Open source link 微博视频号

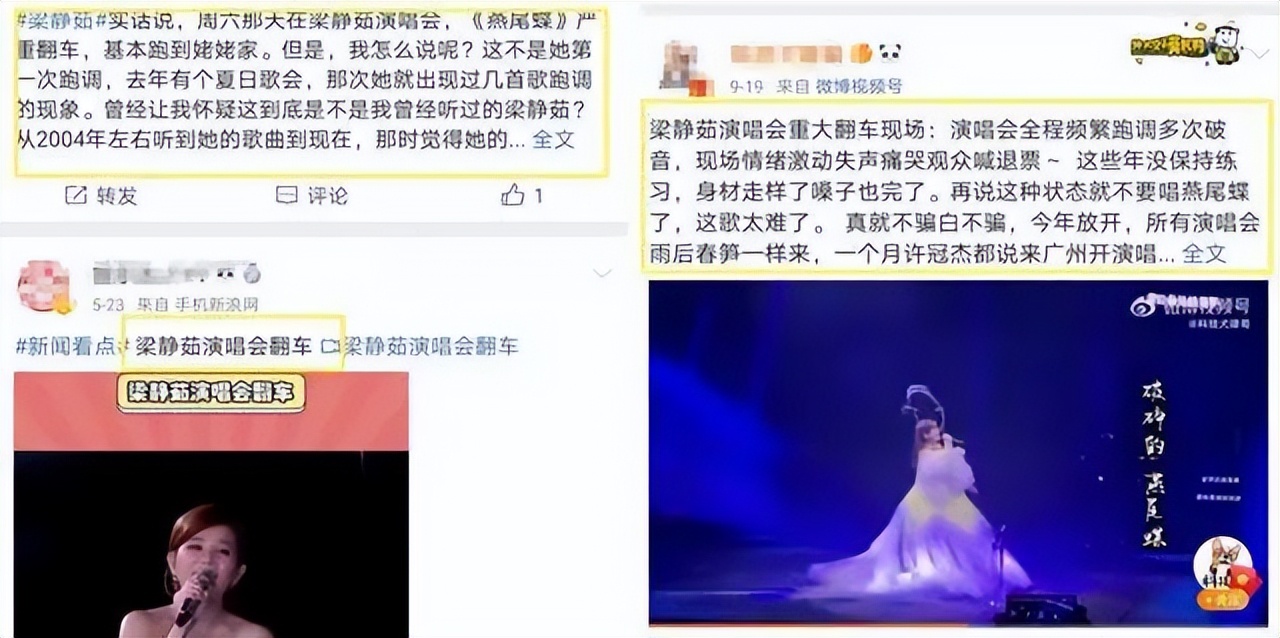click(859, 86)
